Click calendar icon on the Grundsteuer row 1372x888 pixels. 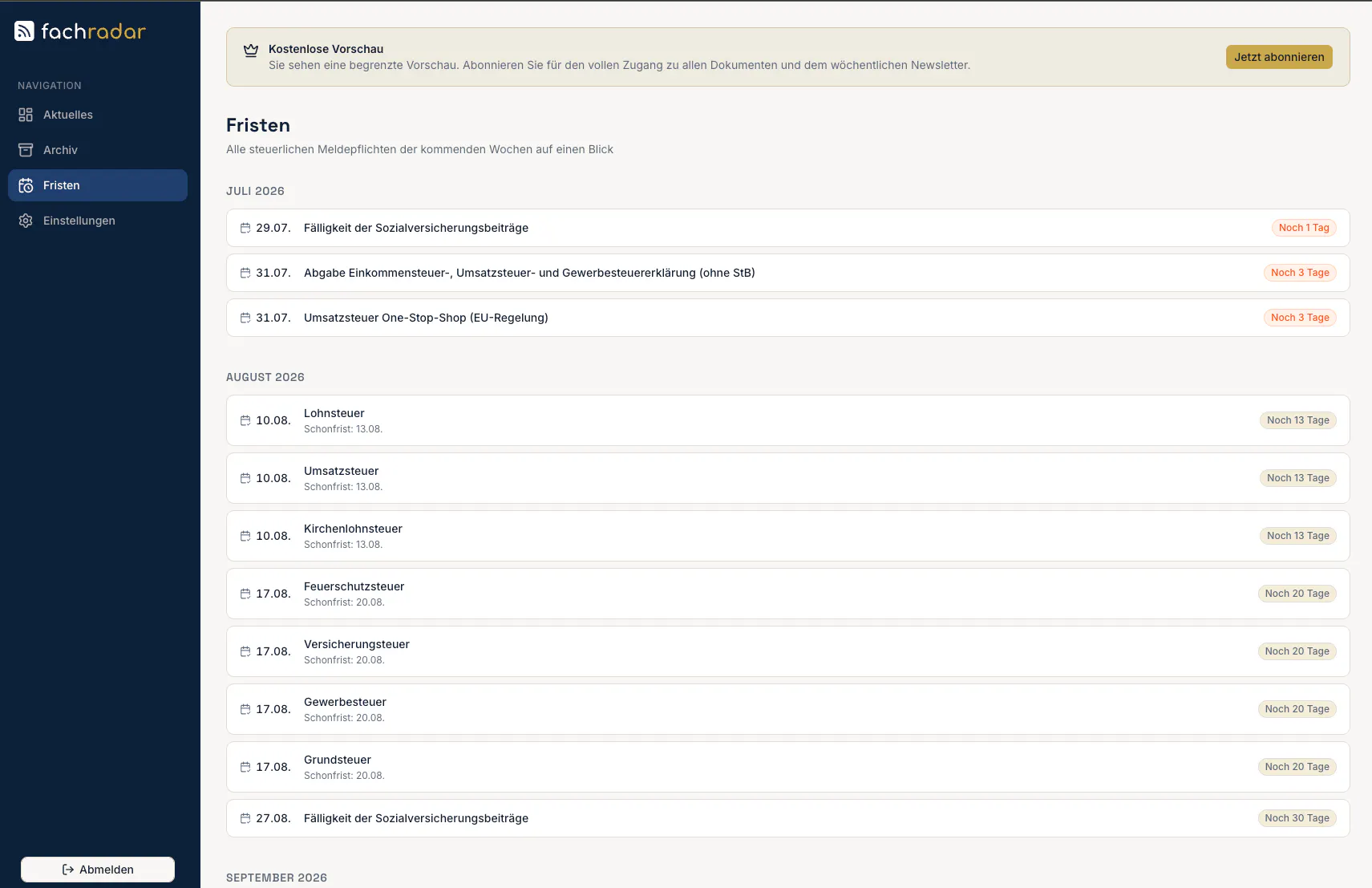point(245,767)
